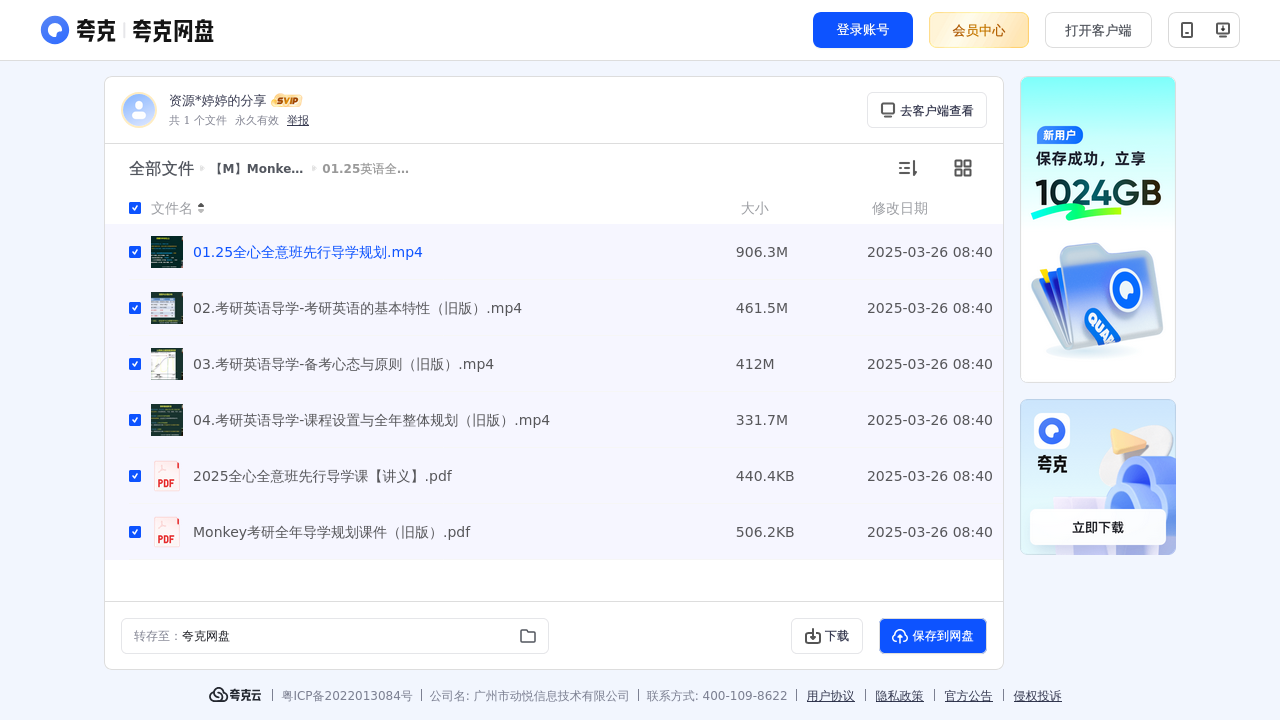Uncheck 2025全心全意班先行导学课 pdf checkbox
This screenshot has height=720, width=1280.
tap(135, 476)
